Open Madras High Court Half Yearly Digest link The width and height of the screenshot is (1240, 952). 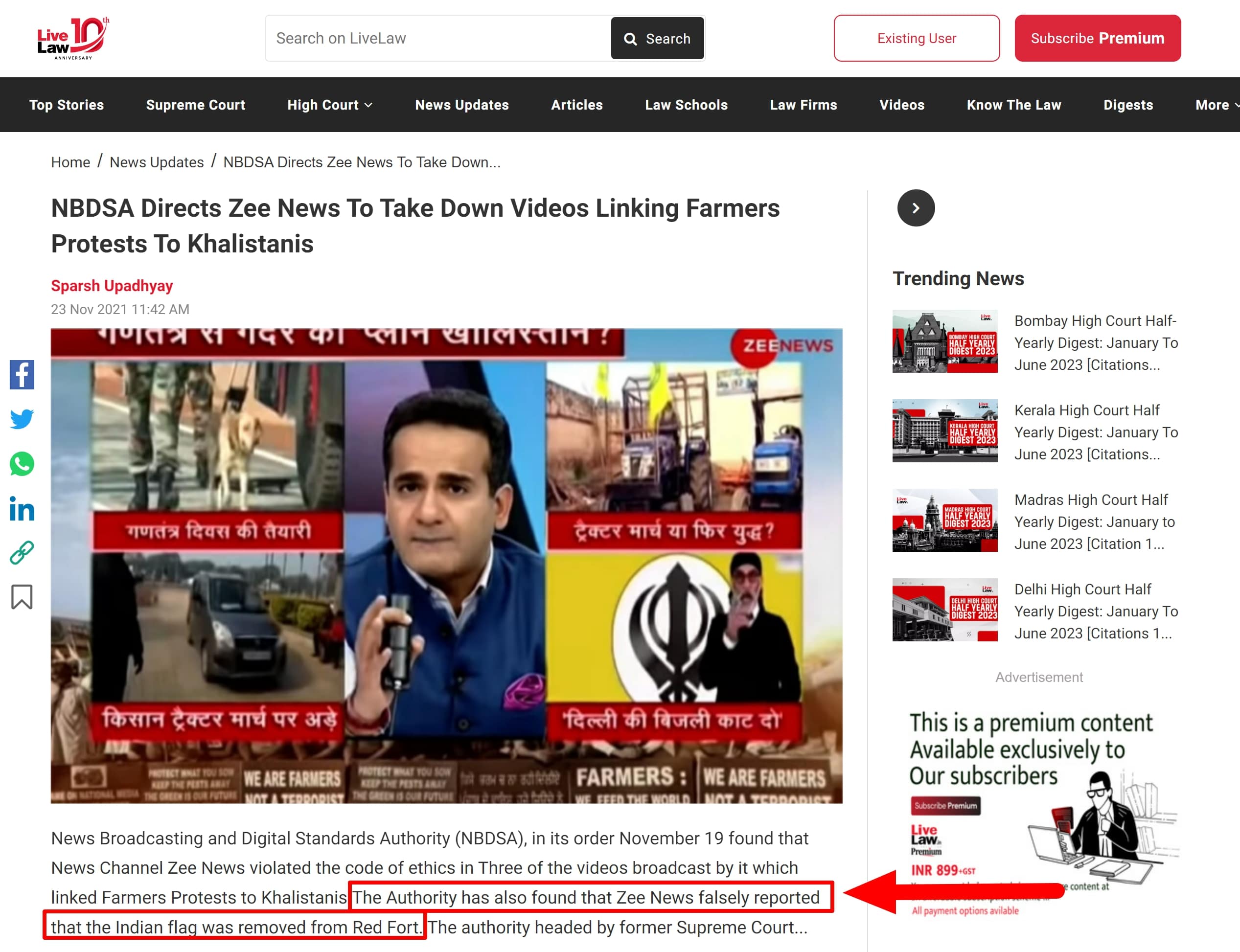pyautogui.click(x=1094, y=522)
